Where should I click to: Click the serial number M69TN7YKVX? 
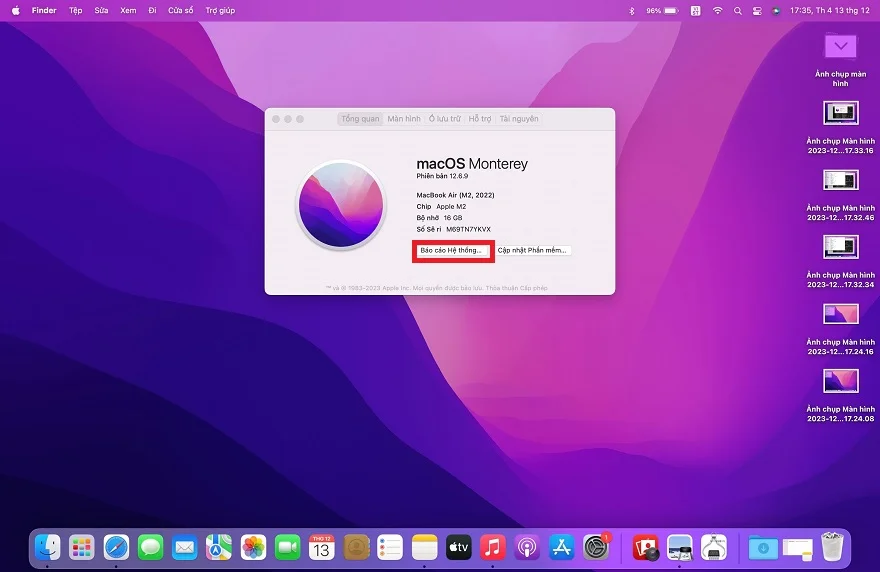pos(468,230)
